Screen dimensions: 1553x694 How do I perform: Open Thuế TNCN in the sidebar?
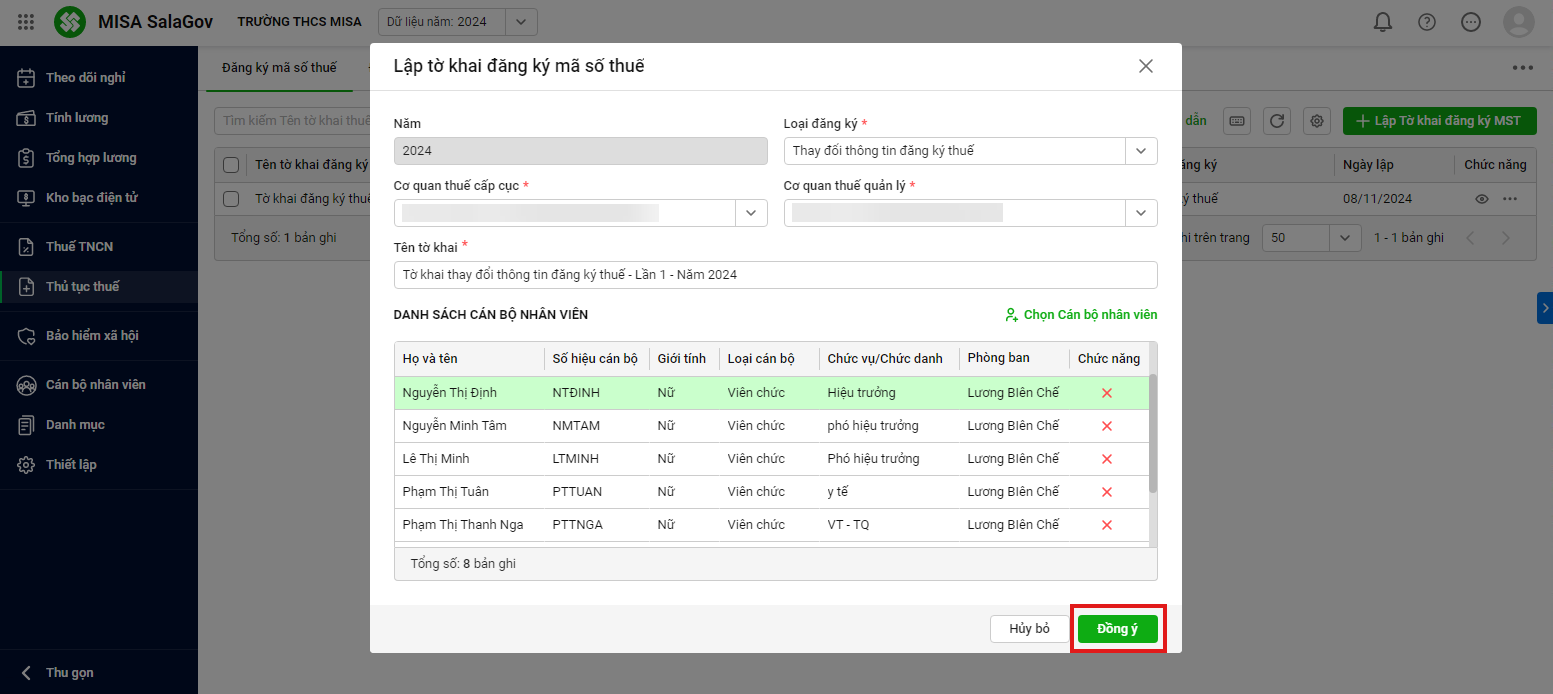coord(79,246)
